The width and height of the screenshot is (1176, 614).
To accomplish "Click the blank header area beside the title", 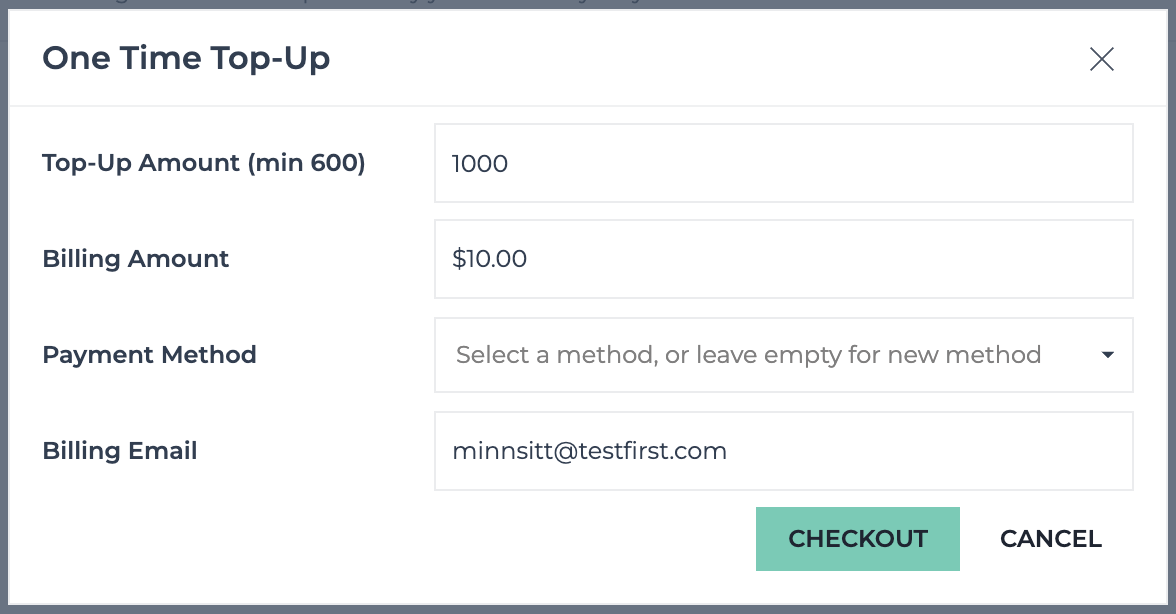I will (705, 58).
